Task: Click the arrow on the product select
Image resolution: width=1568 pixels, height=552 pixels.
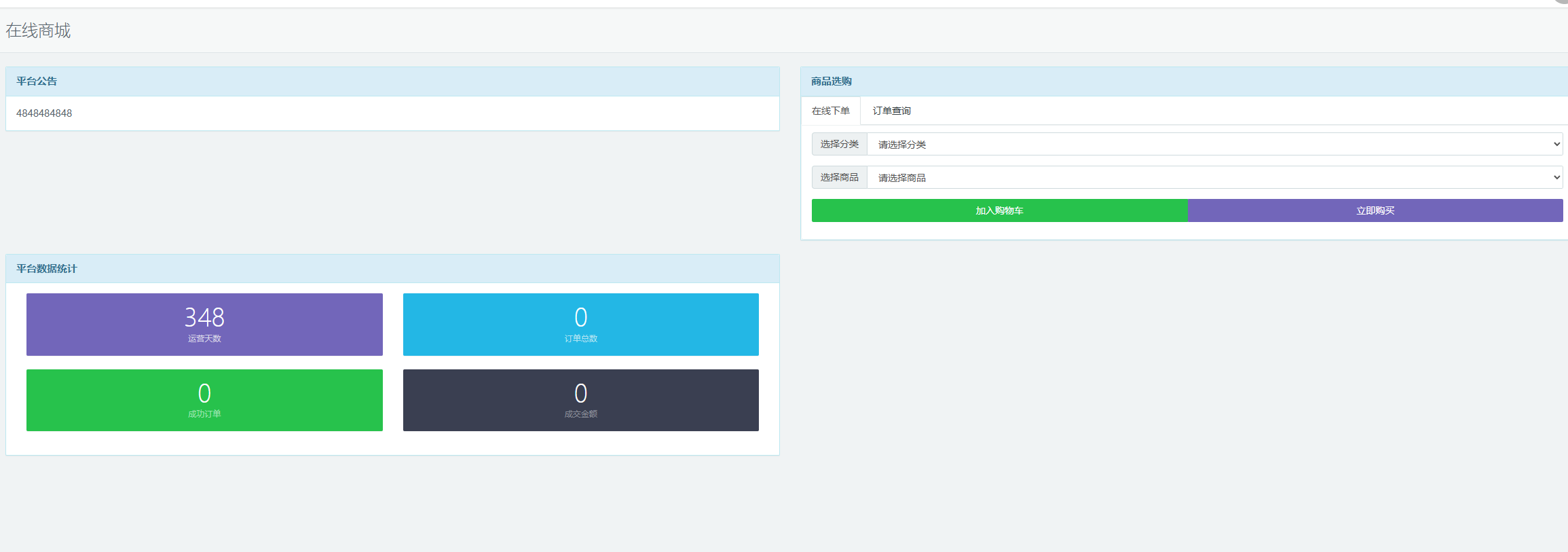Action: (1556, 177)
